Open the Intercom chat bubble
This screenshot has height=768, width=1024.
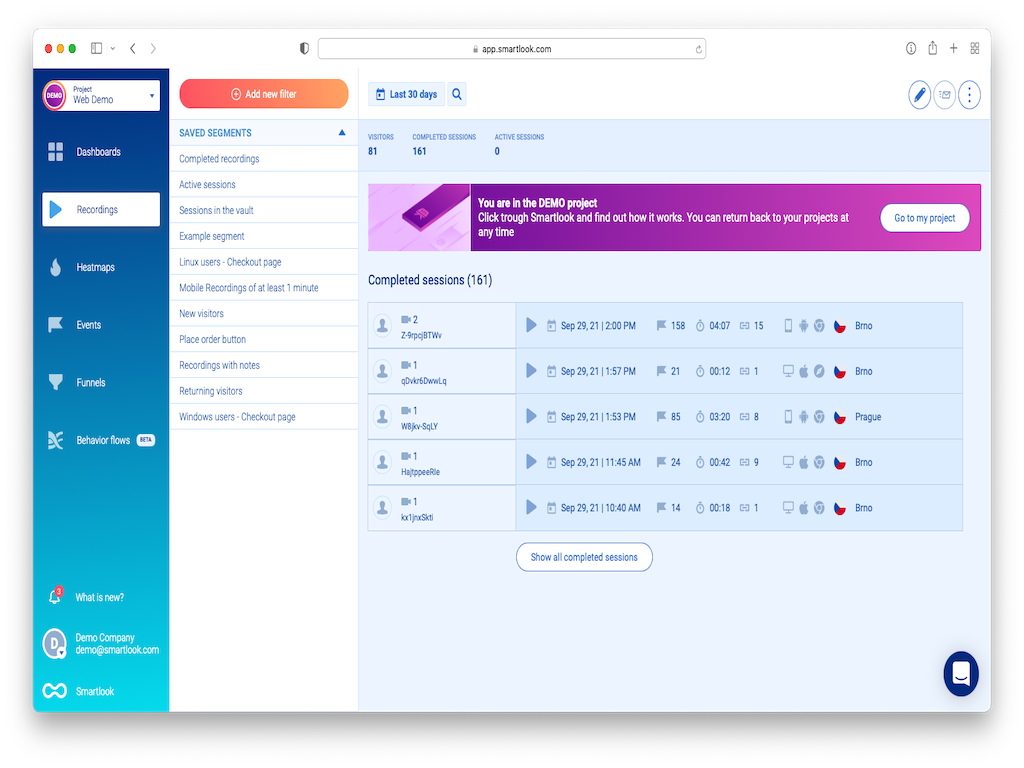tap(961, 674)
